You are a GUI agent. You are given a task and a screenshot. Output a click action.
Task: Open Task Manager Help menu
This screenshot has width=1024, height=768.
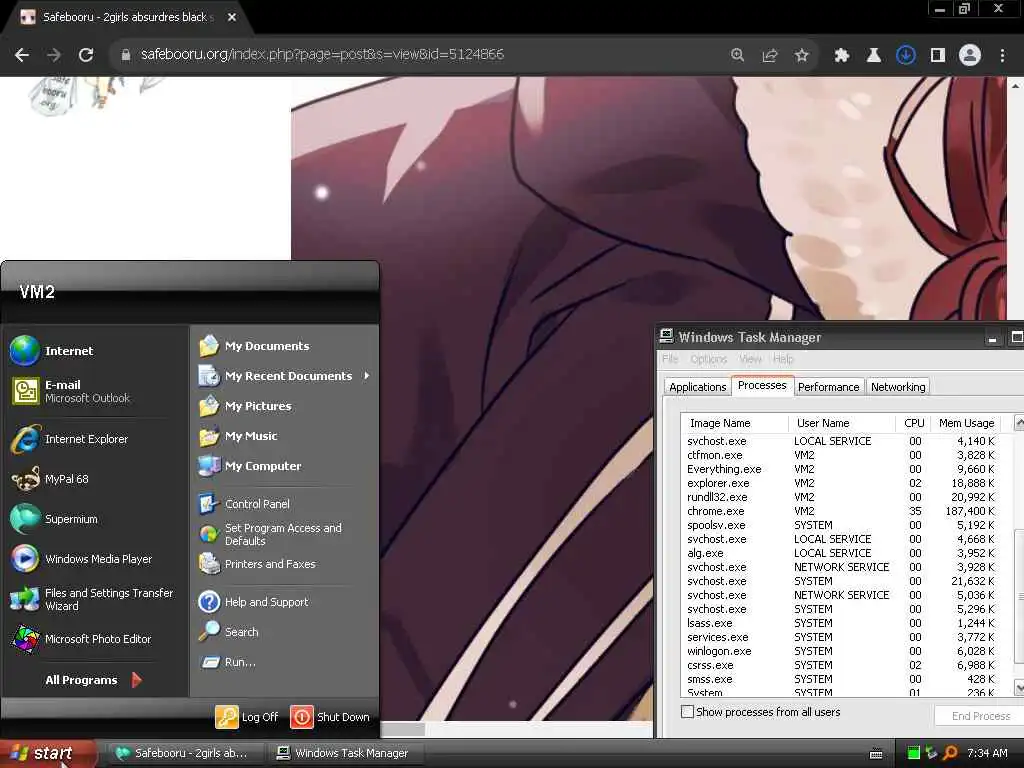(x=783, y=359)
